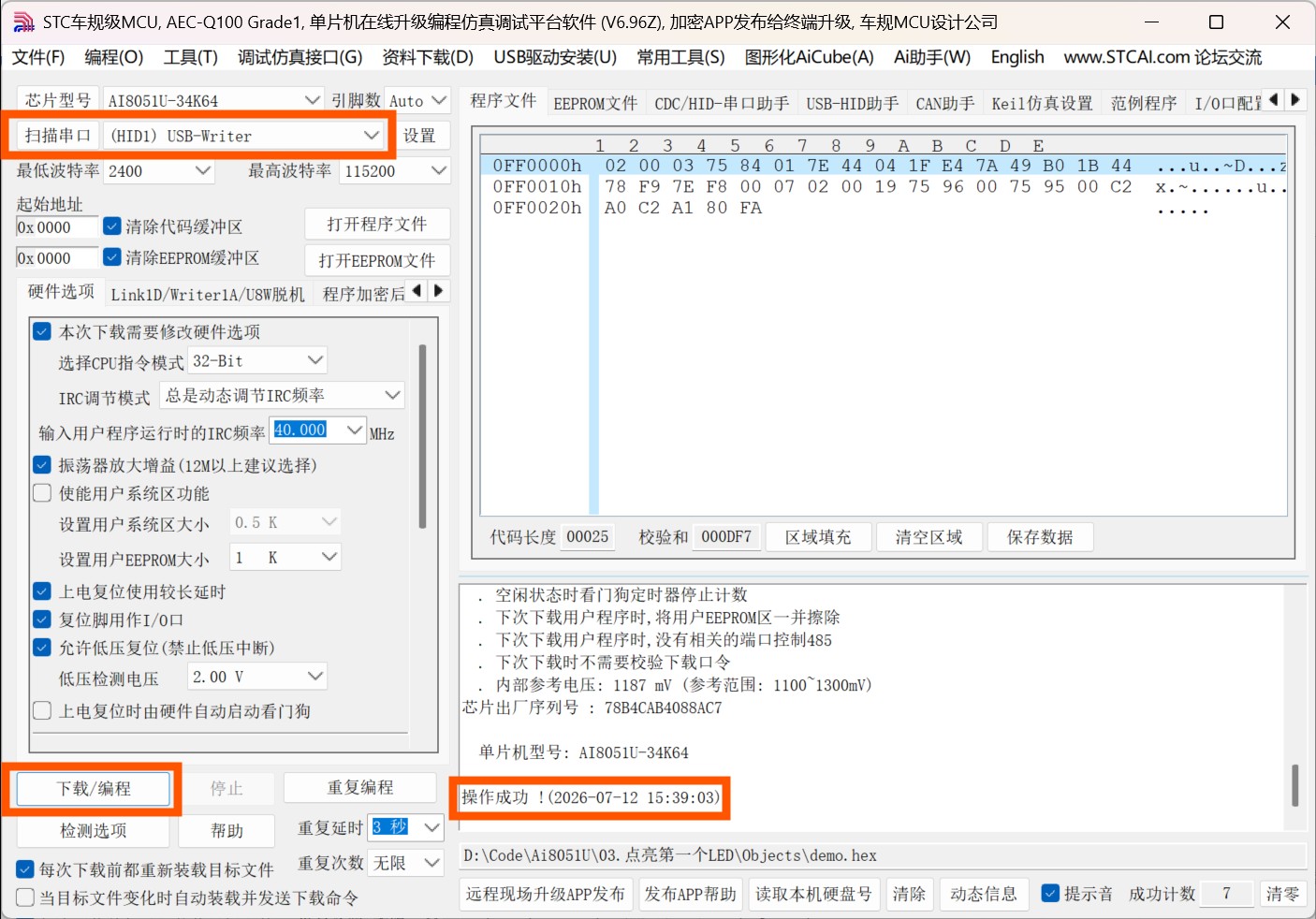Click 区域填充 button
Viewport: 1316px width, 919px height.
coord(818,537)
